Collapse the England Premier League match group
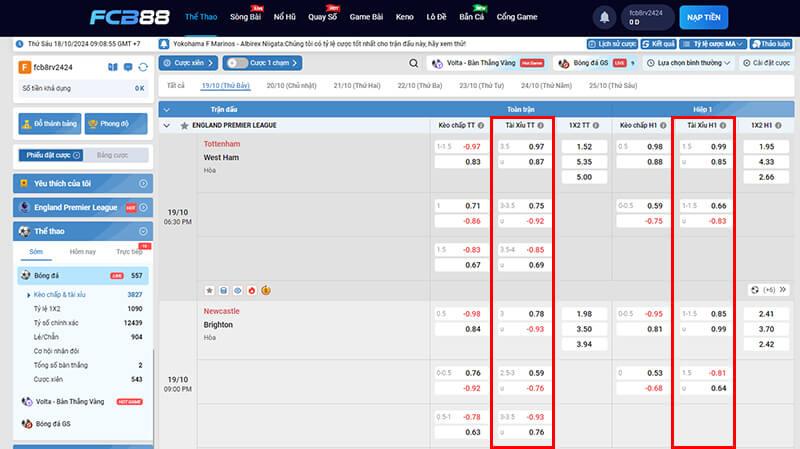The width and height of the screenshot is (800, 449). pyautogui.click(x=167, y=127)
